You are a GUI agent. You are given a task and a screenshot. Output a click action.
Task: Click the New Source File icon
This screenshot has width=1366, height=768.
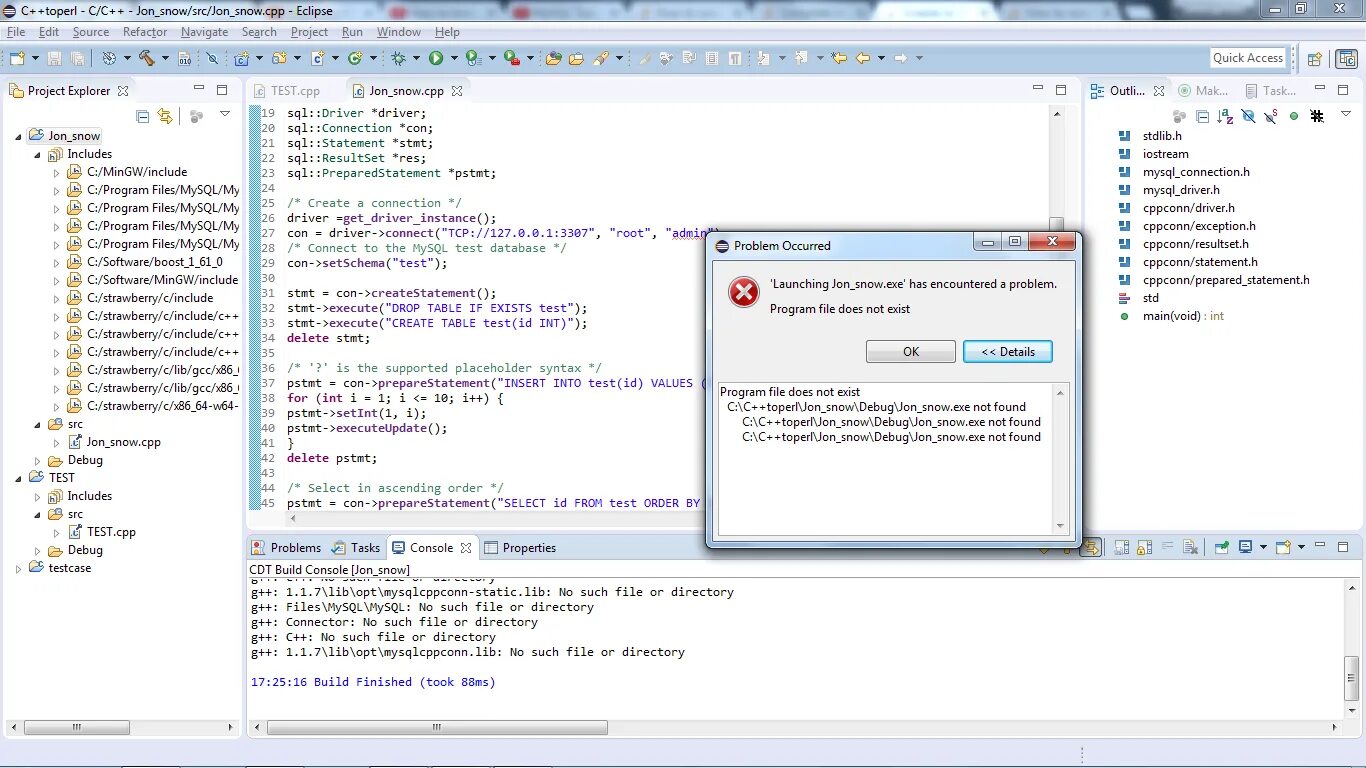pyautogui.click(x=317, y=58)
